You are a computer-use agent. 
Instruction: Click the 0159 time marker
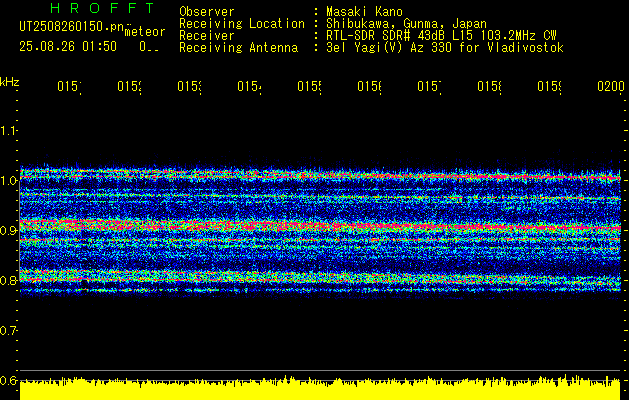pos(549,86)
